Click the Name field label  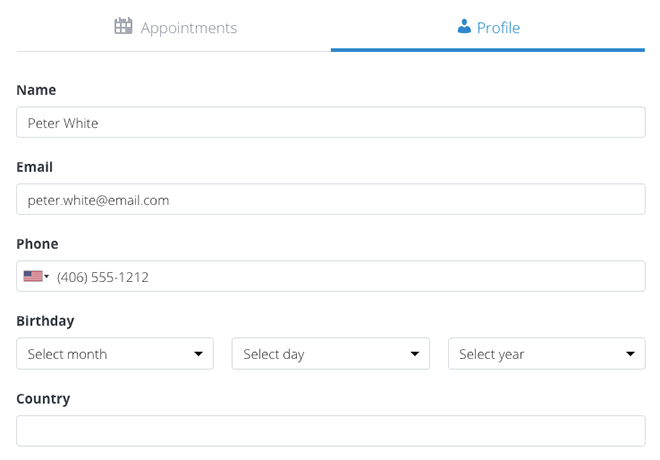point(36,90)
